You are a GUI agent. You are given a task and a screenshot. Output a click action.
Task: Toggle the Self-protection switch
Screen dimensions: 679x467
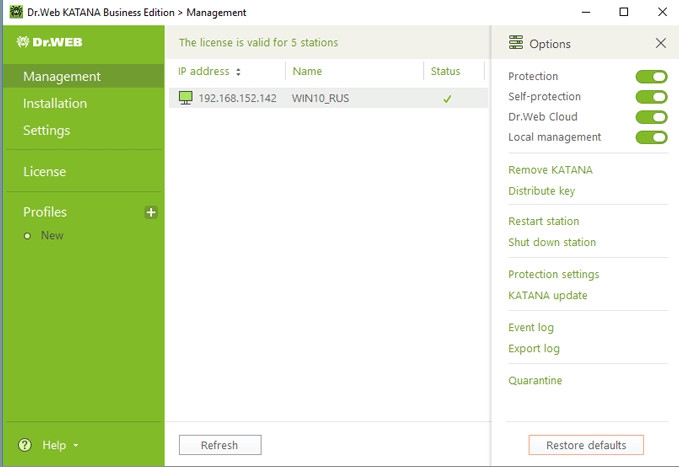pos(651,97)
